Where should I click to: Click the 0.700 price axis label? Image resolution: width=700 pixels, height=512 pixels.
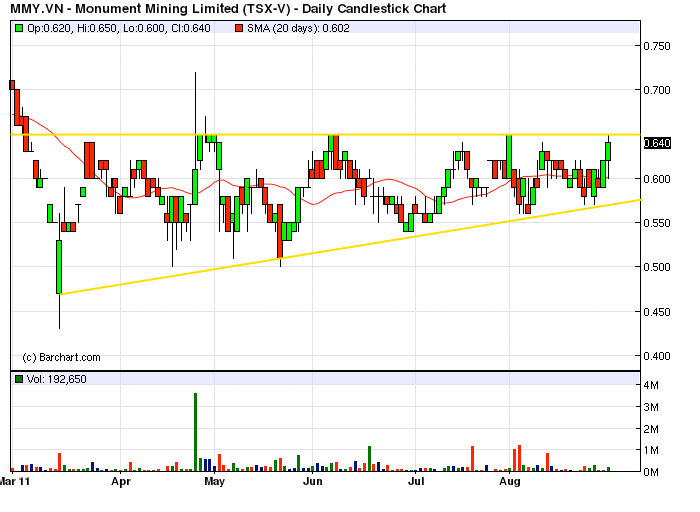click(x=657, y=90)
